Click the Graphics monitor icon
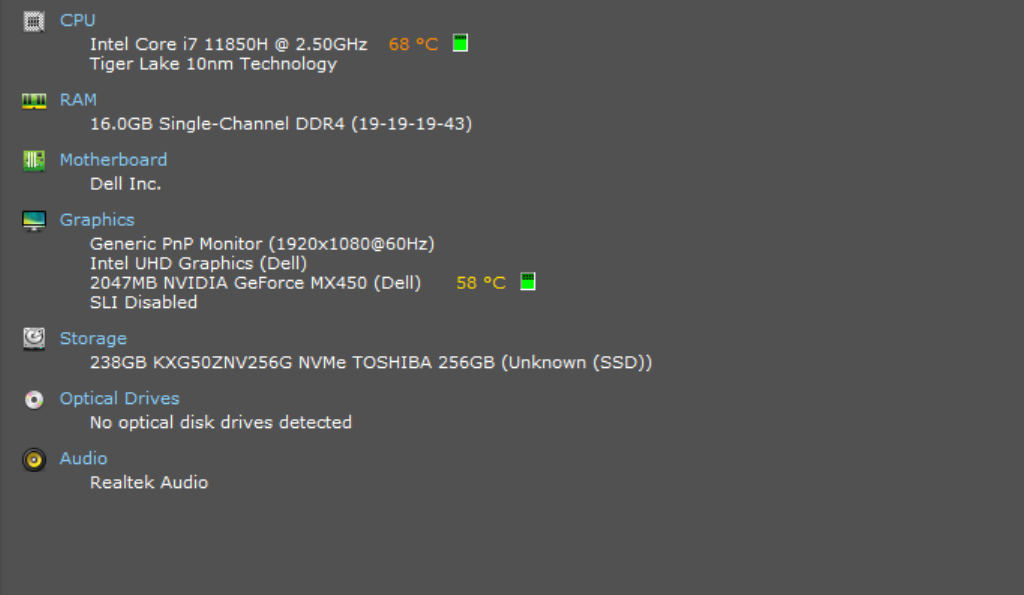Screen dimensions: 1024x595 [x=34, y=221]
